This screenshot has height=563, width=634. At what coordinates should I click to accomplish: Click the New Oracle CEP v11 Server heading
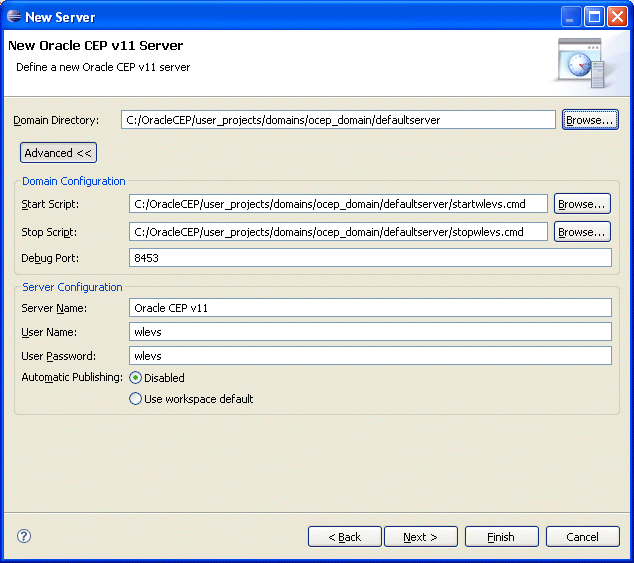[x=95, y=45]
